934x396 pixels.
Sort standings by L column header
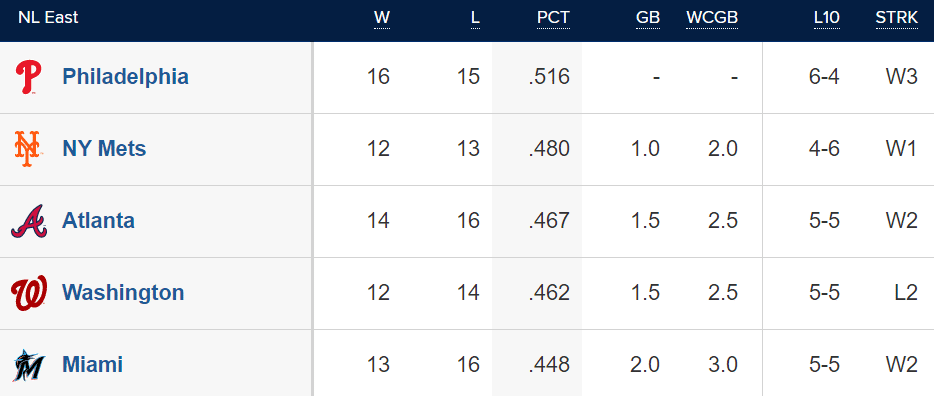click(x=475, y=18)
